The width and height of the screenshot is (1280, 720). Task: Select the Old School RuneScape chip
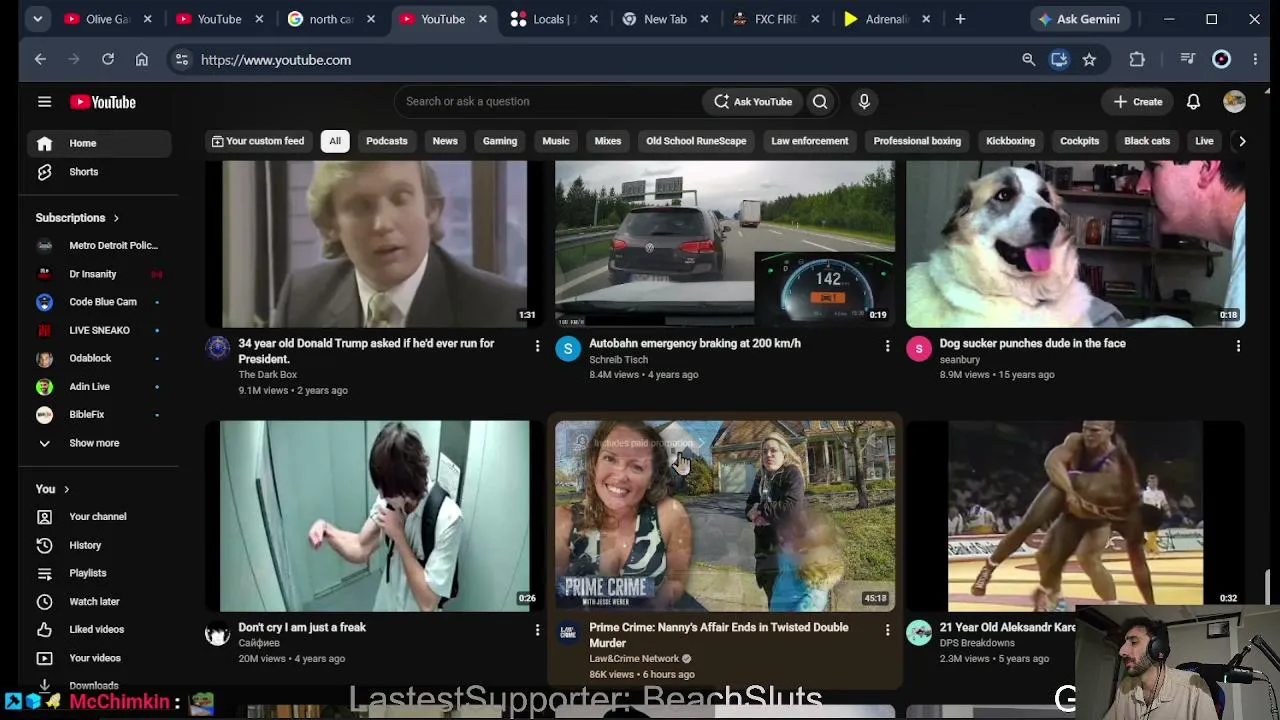pyautogui.click(x=696, y=141)
